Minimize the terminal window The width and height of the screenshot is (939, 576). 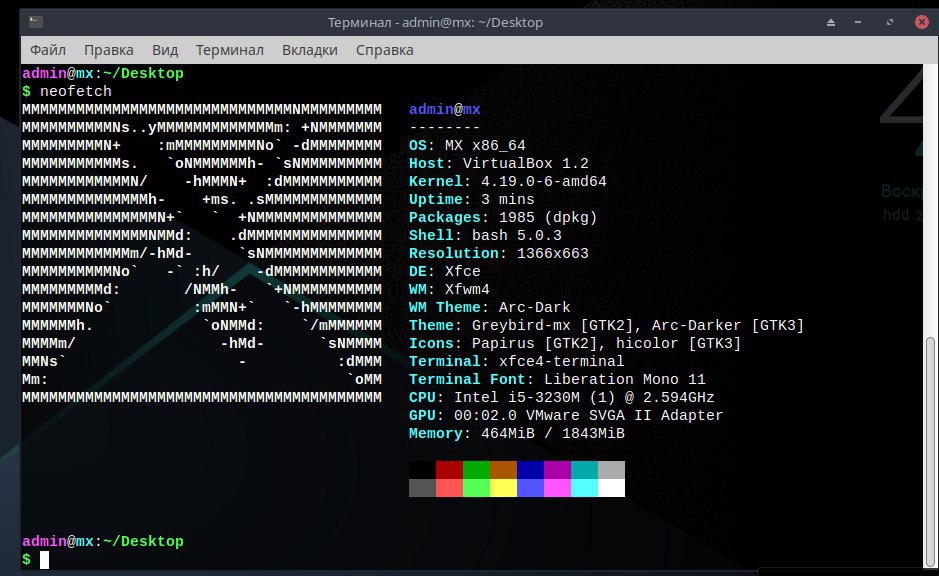click(x=858, y=22)
